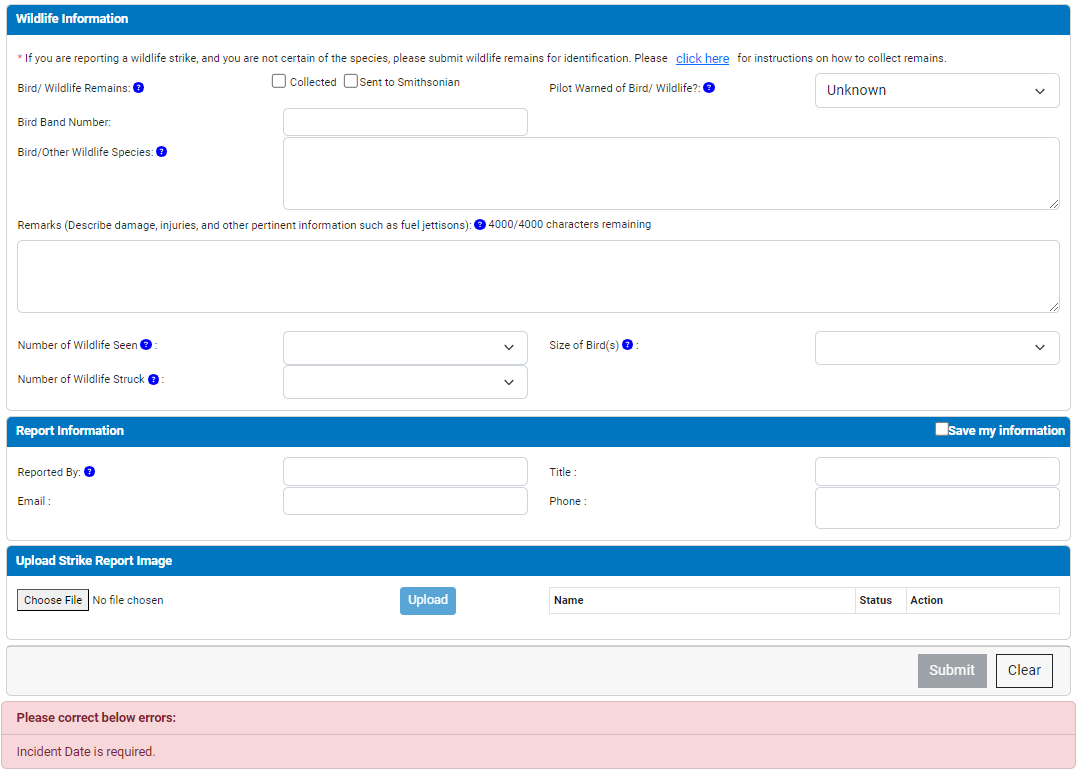1088x779 pixels.
Task: Open help icon beside Pilot Warned of Bird/ Wildlife
Action: coord(709,87)
